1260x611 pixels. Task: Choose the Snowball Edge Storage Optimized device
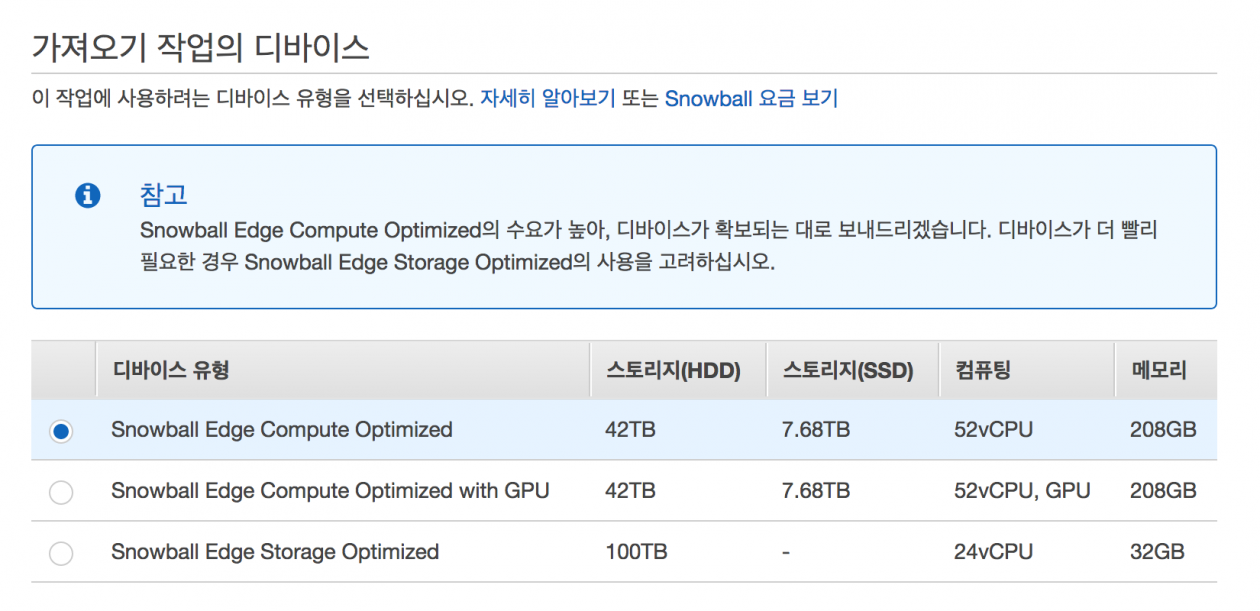61,552
